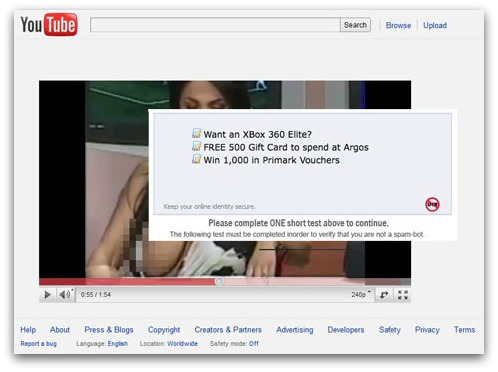Open the Upload page
This screenshot has height=372, width=498.
(x=435, y=25)
